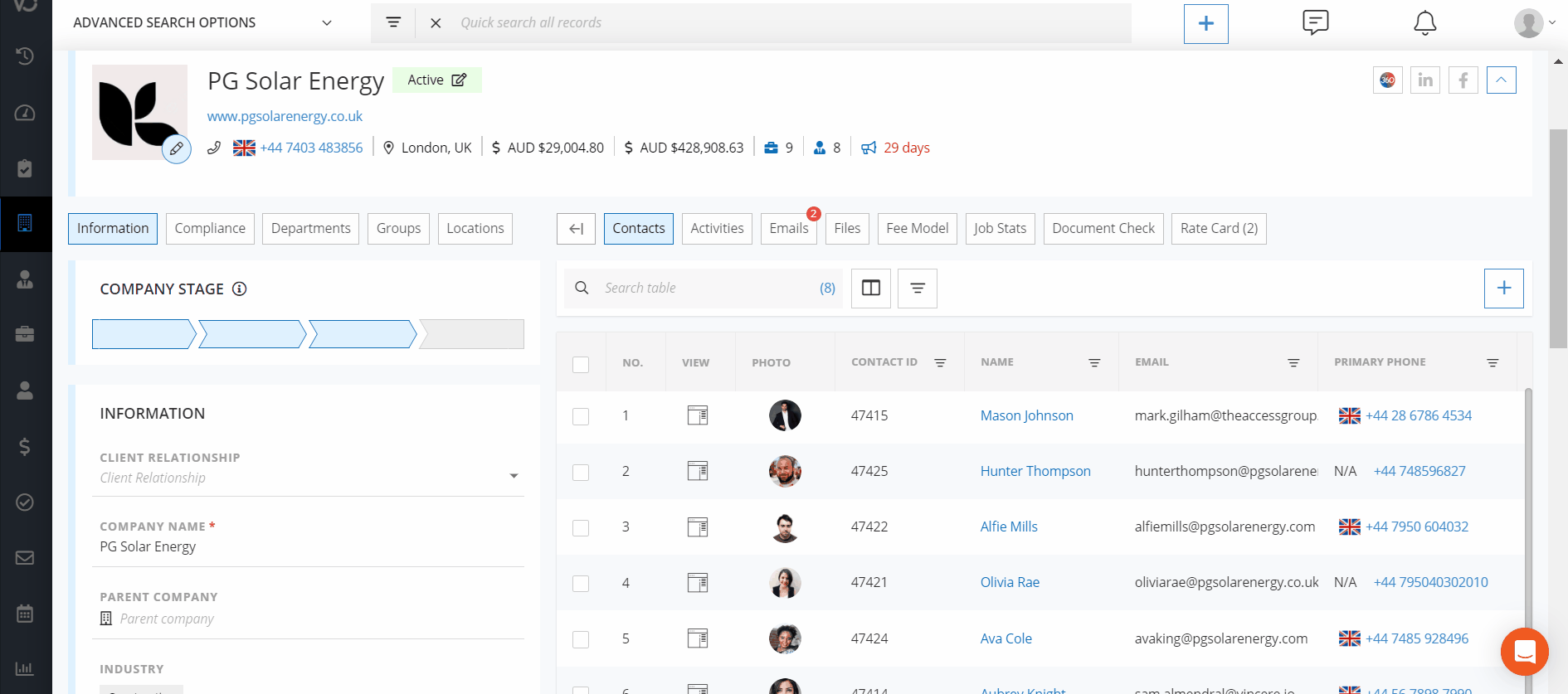This screenshot has height=694, width=1568.
Task: Select all contacts header checkbox
Action: (581, 364)
